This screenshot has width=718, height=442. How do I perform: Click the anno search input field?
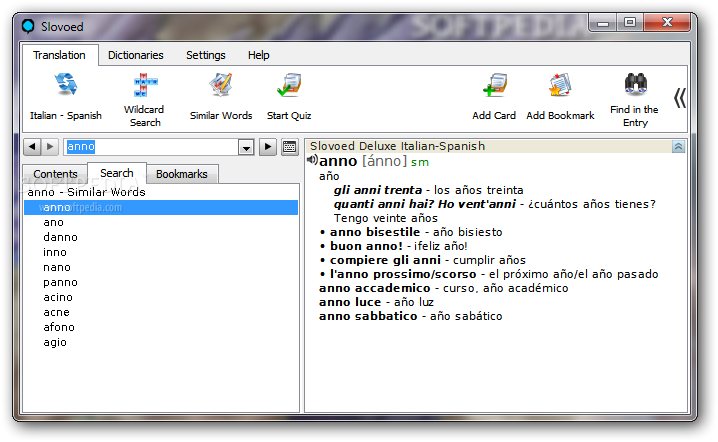(151, 147)
